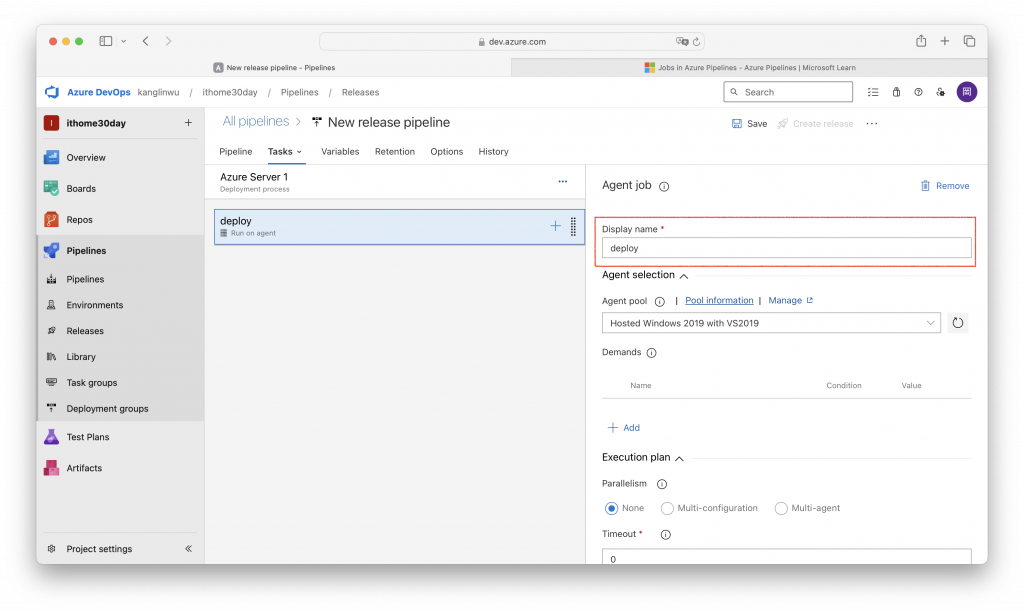Click Safari back navigation arrow

point(146,41)
